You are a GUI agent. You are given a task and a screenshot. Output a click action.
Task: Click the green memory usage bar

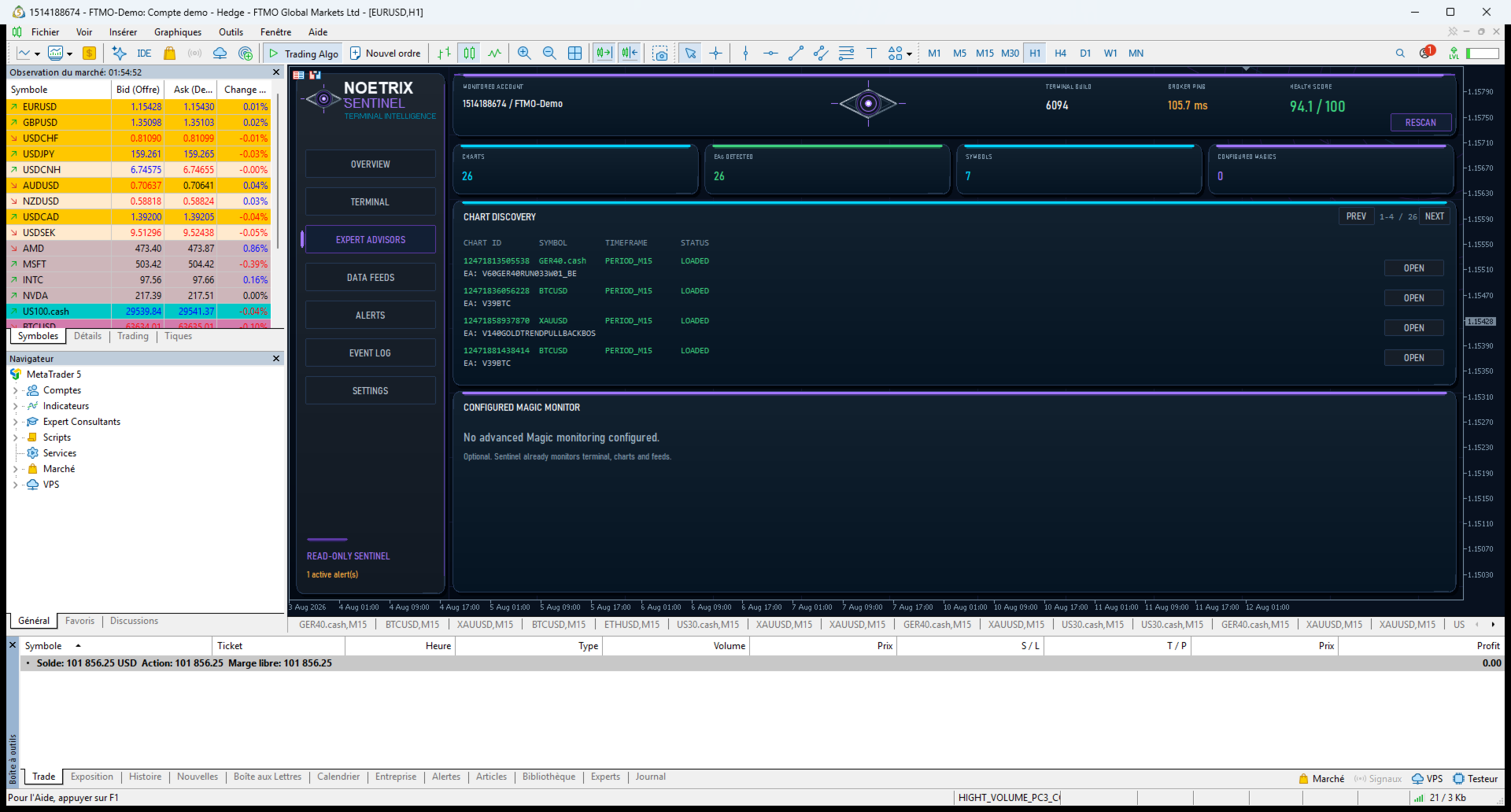point(1482,54)
